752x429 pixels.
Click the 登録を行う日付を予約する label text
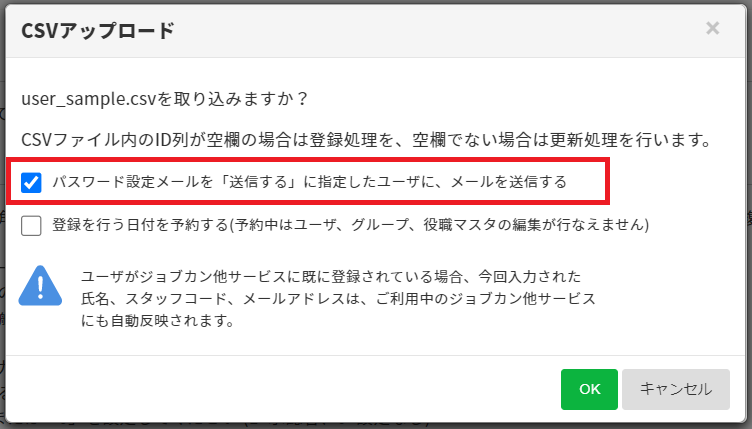140,224
